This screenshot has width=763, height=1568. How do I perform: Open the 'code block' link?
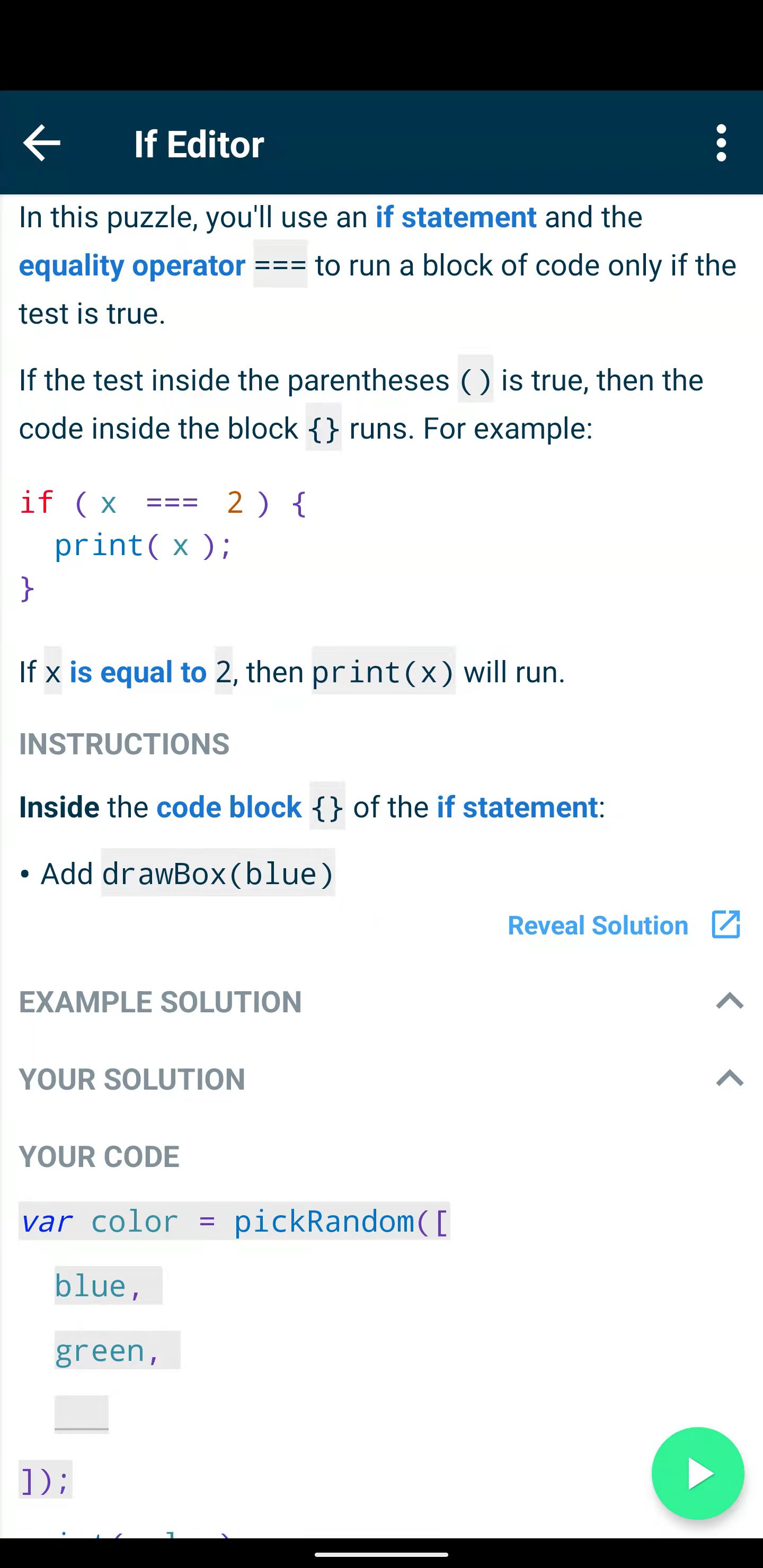(x=229, y=807)
